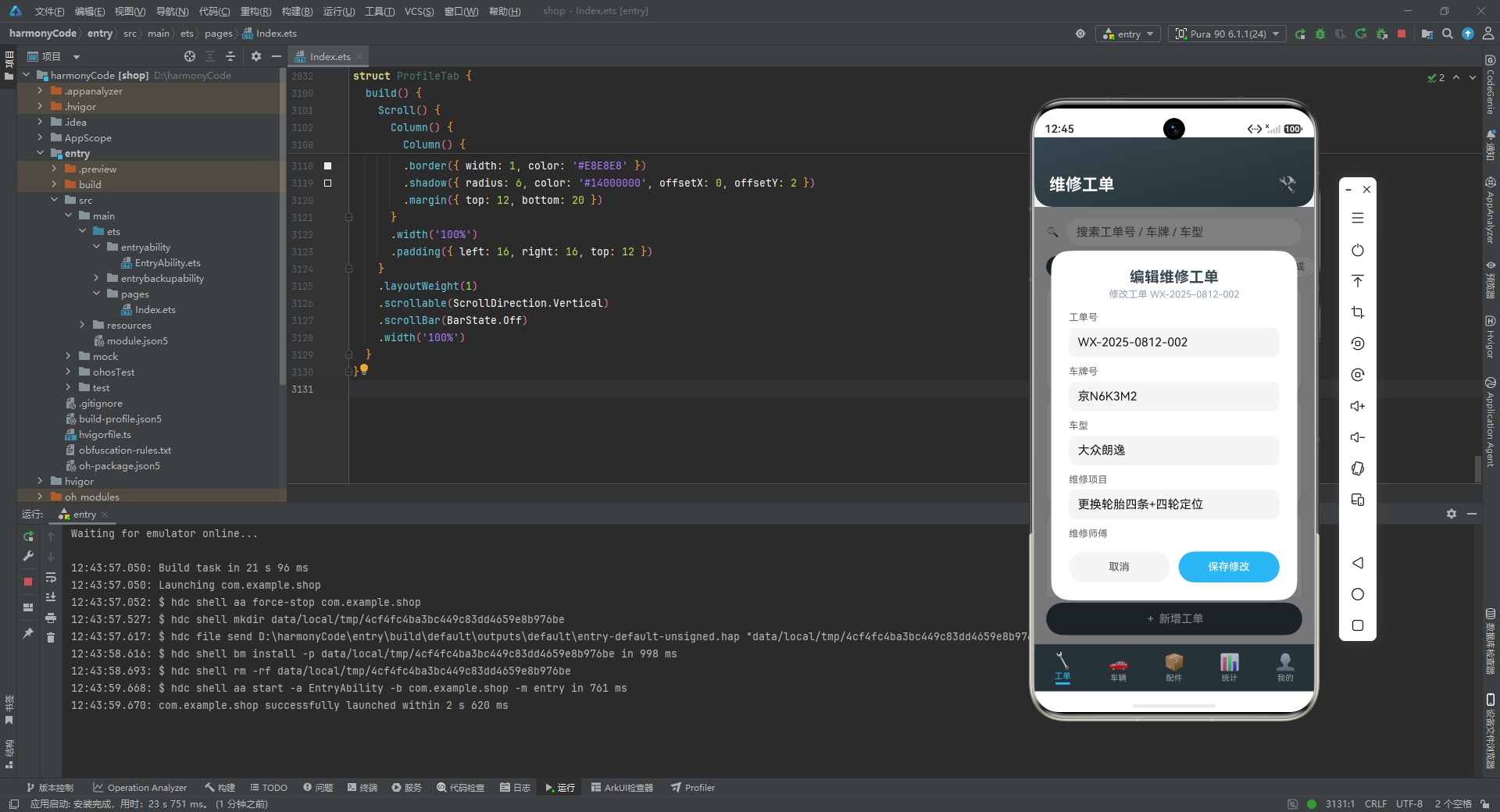The image size is (1500, 812).
Task: Click the trash Clear All icon in Run panel
Action: pyautogui.click(x=51, y=637)
